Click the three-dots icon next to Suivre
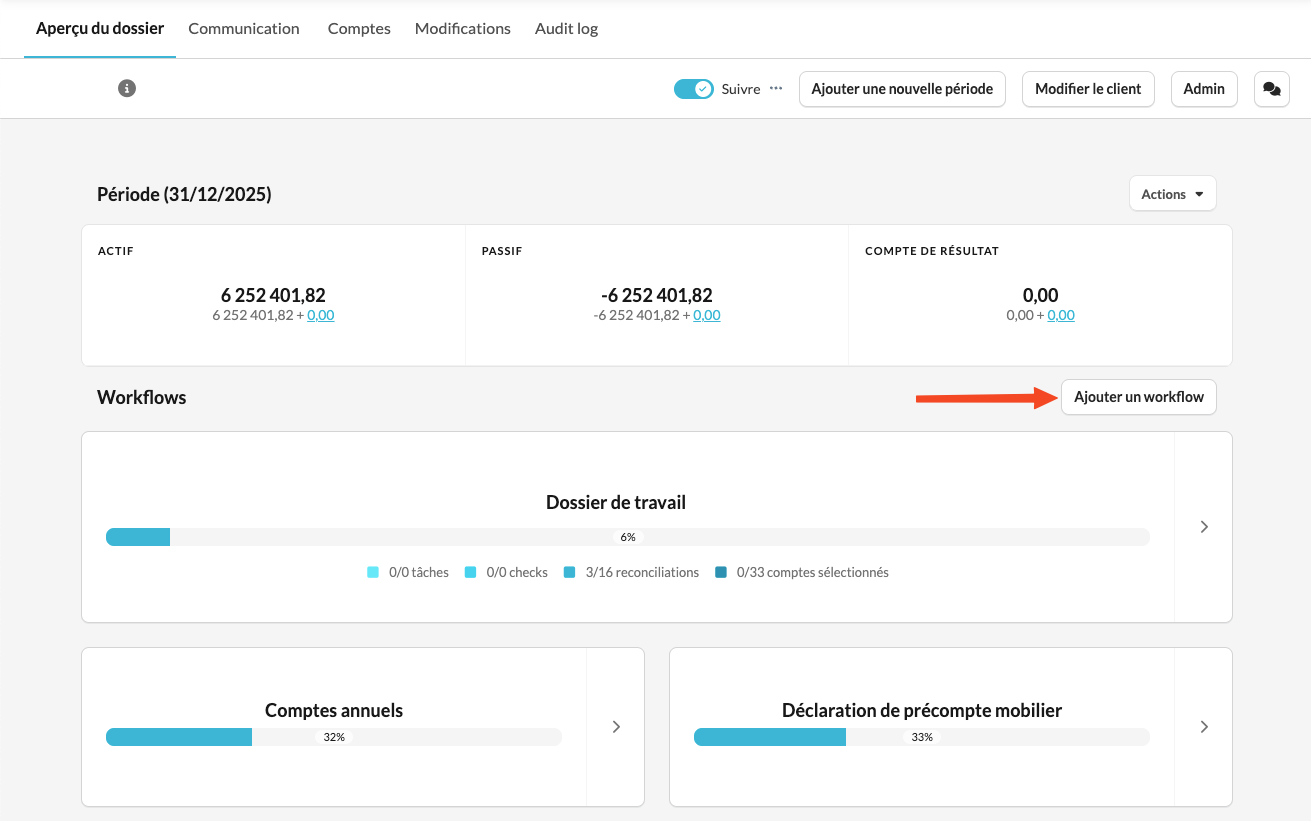Screen dimensions: 1311x821 (x=776, y=88)
